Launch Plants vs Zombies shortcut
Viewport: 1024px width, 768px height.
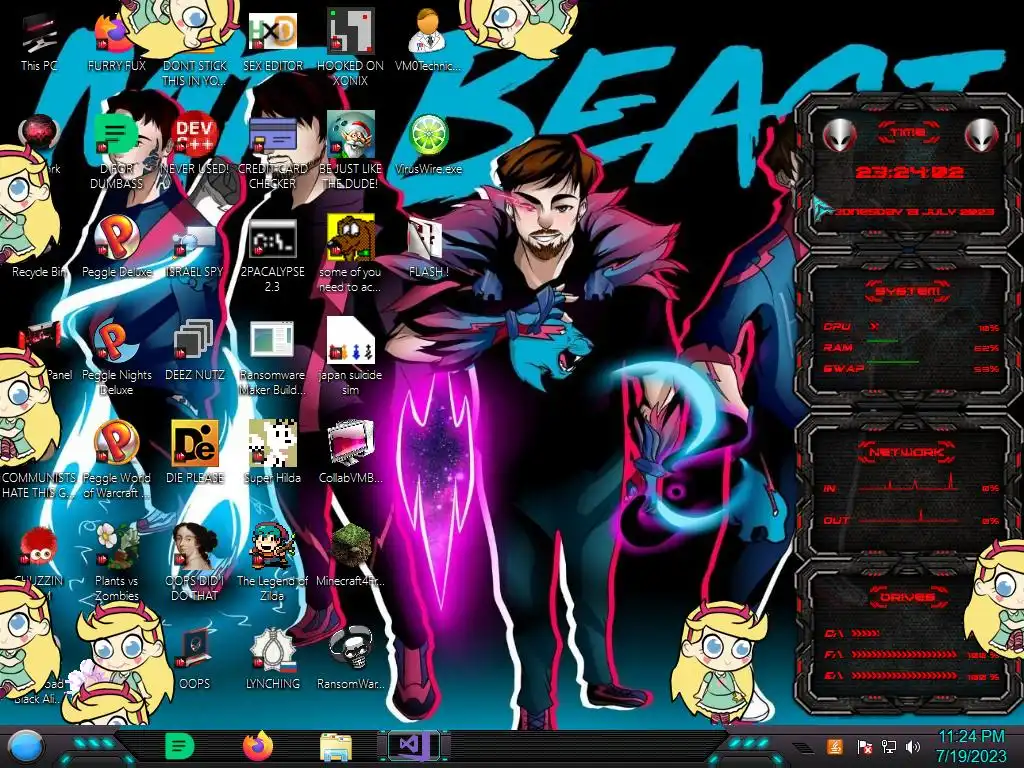click(x=116, y=563)
